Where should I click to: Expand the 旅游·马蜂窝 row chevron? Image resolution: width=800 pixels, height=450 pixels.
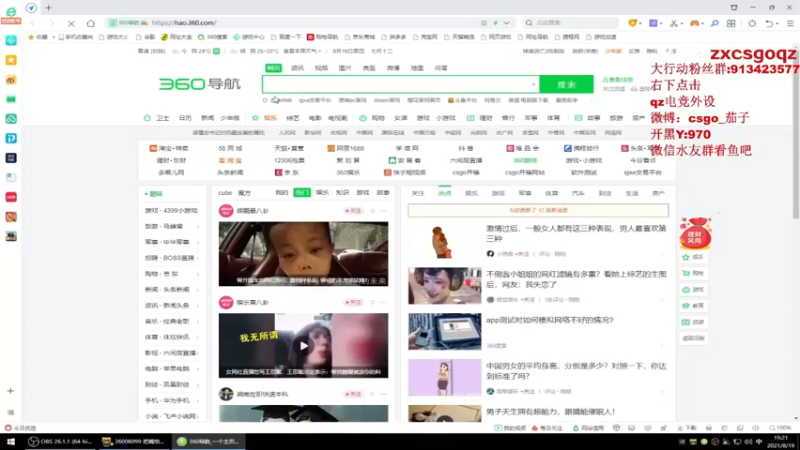198,227
